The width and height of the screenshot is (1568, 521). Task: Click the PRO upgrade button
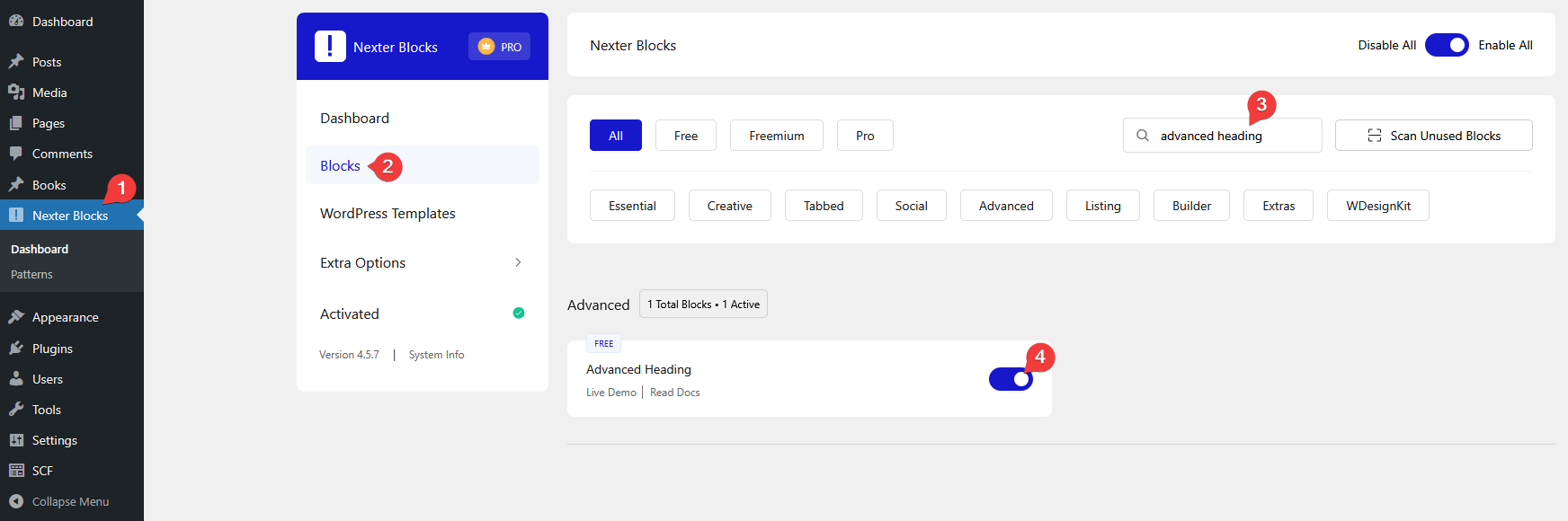click(499, 47)
